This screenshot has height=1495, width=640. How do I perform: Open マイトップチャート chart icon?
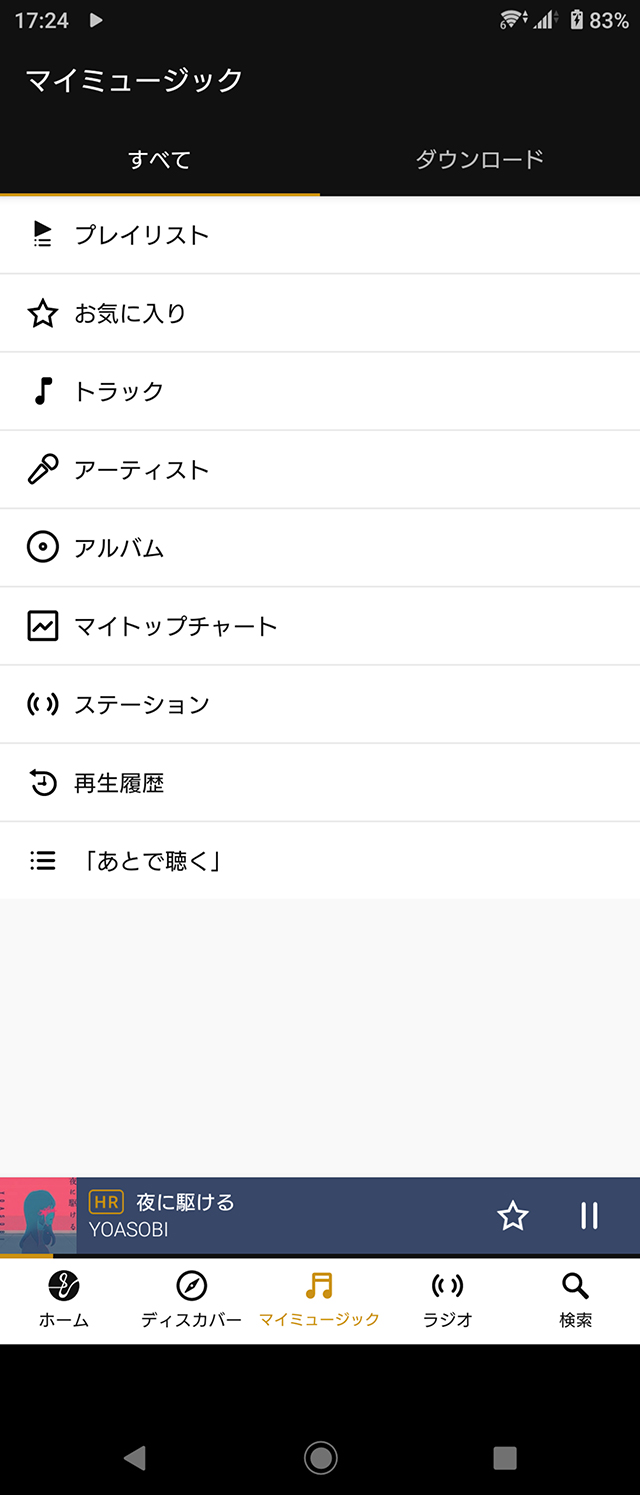40,626
